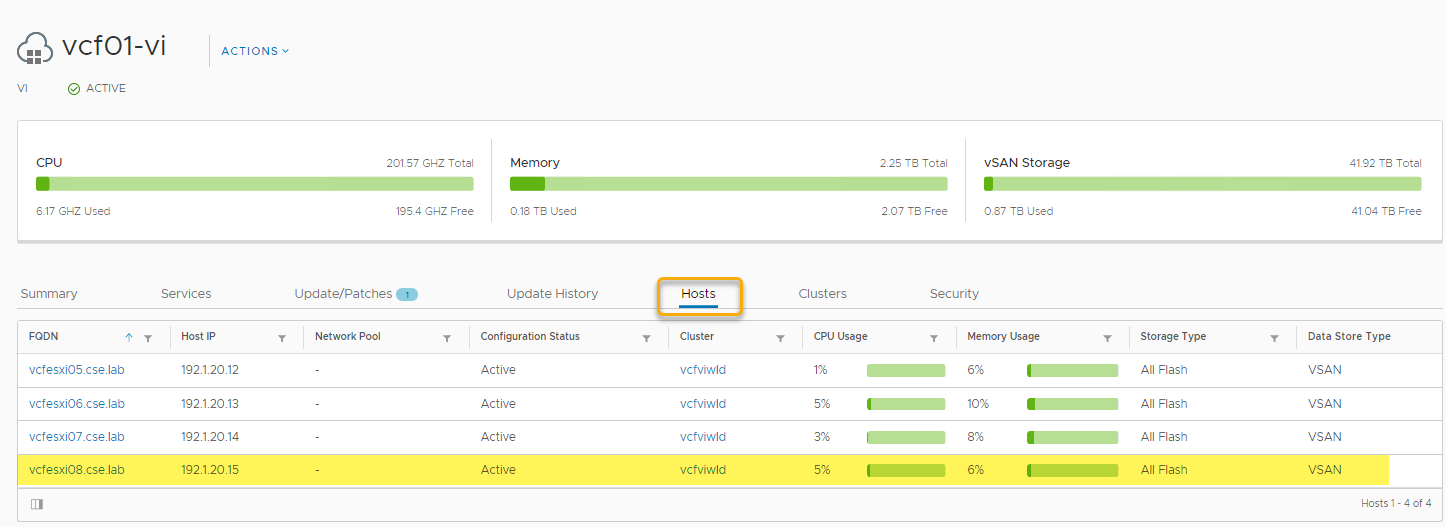Image resolution: width=1446 pixels, height=527 pixels.
Task: Open the Memory Usage column filter
Action: click(x=1107, y=338)
